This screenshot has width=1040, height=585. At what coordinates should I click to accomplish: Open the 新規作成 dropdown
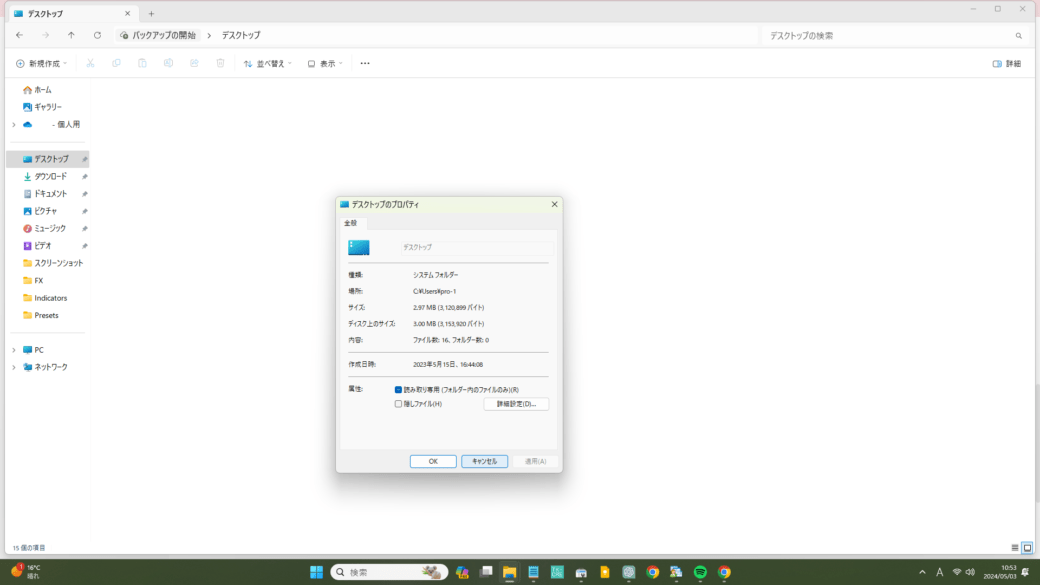point(41,64)
